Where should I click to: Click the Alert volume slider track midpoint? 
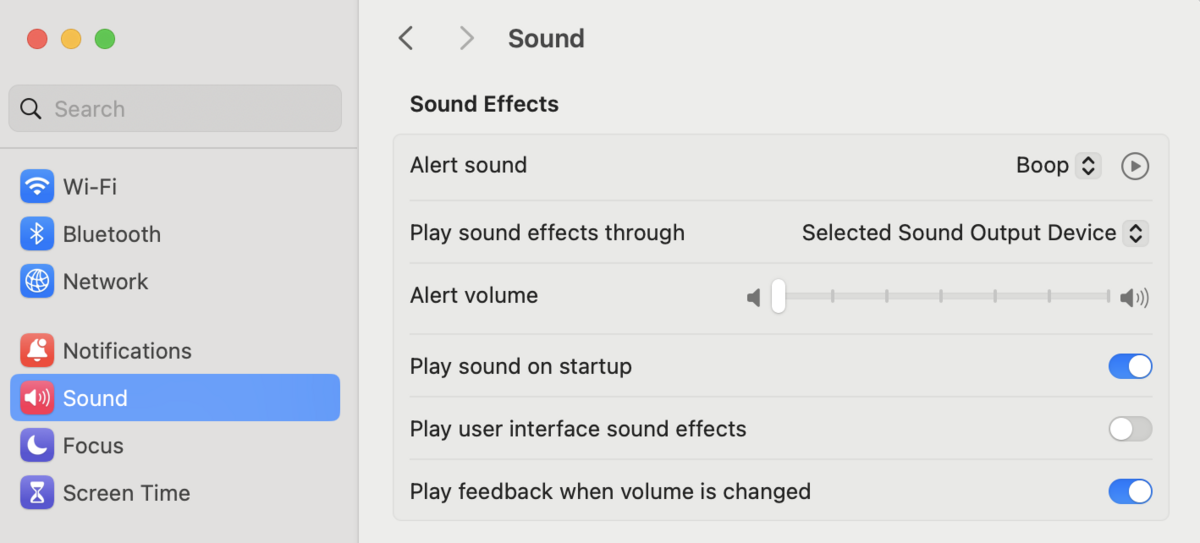pos(941,296)
